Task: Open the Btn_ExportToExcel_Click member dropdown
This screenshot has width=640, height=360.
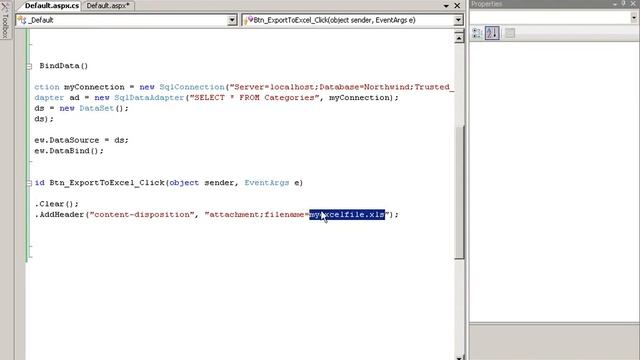Action: (458, 20)
